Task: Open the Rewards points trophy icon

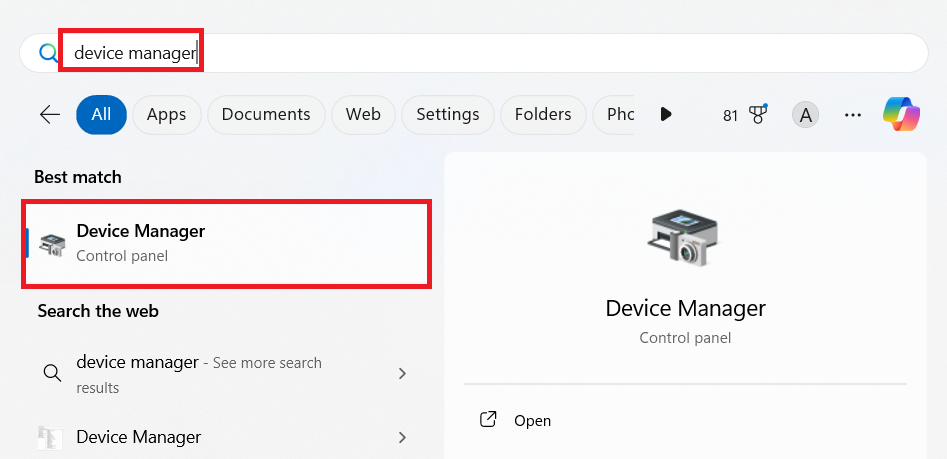Action: (x=757, y=114)
